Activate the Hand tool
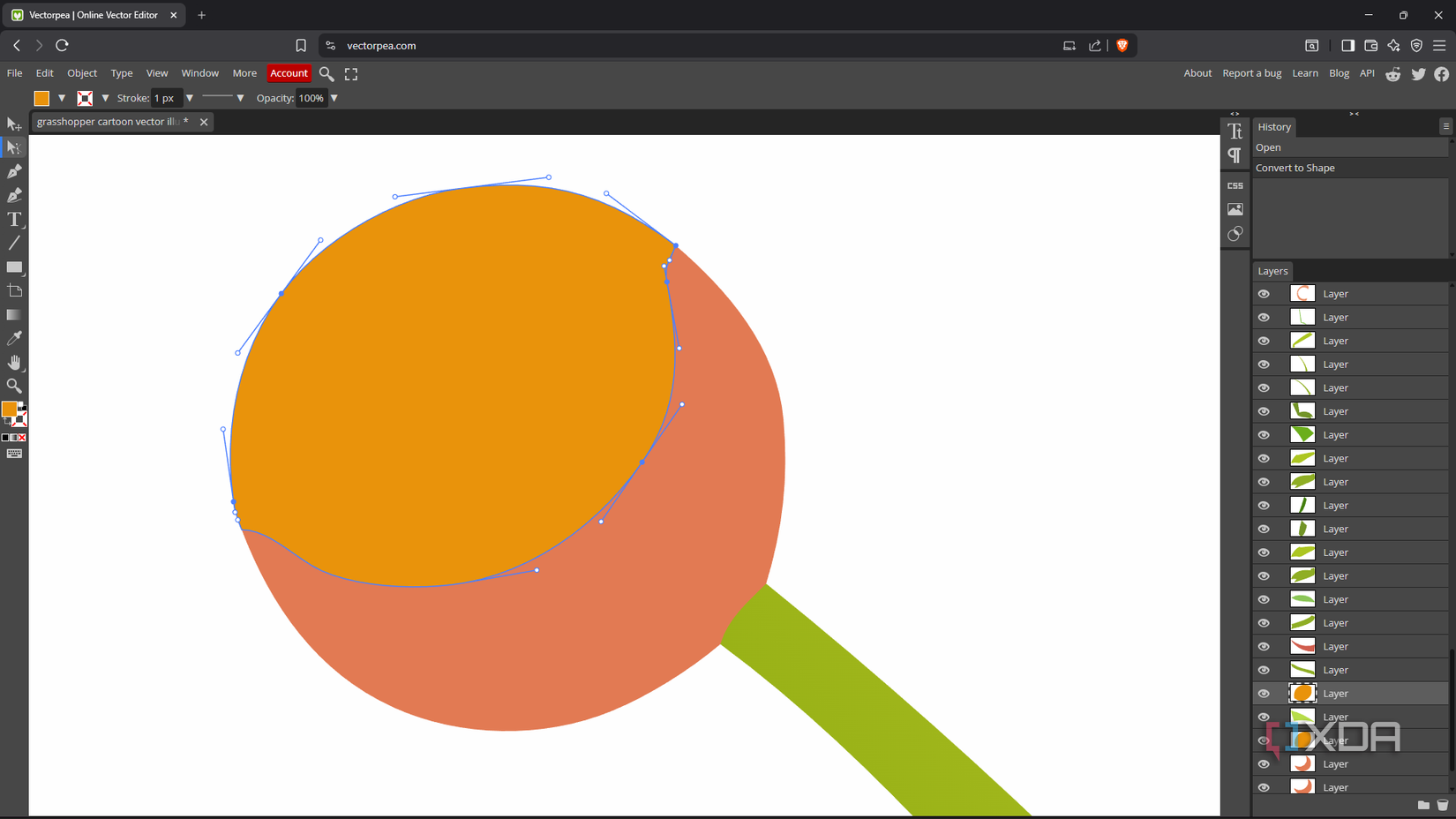Image resolution: width=1456 pixels, height=819 pixels. coord(14,363)
